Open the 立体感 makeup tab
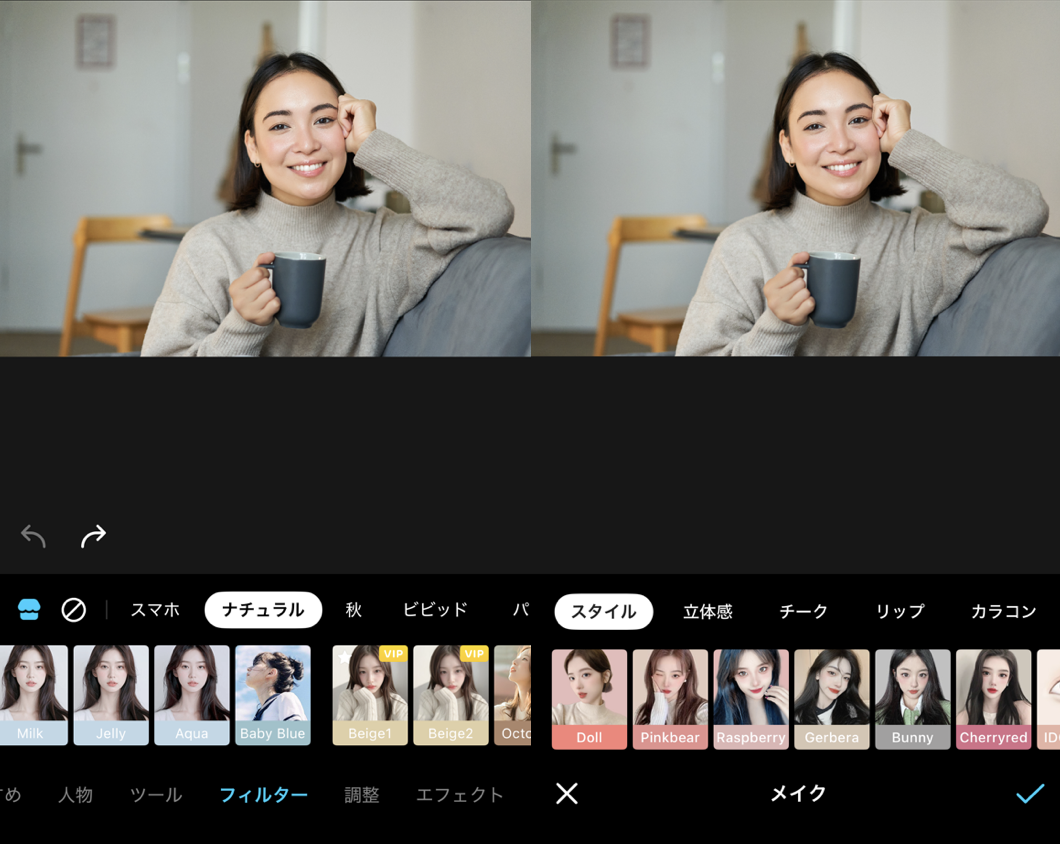 708,611
